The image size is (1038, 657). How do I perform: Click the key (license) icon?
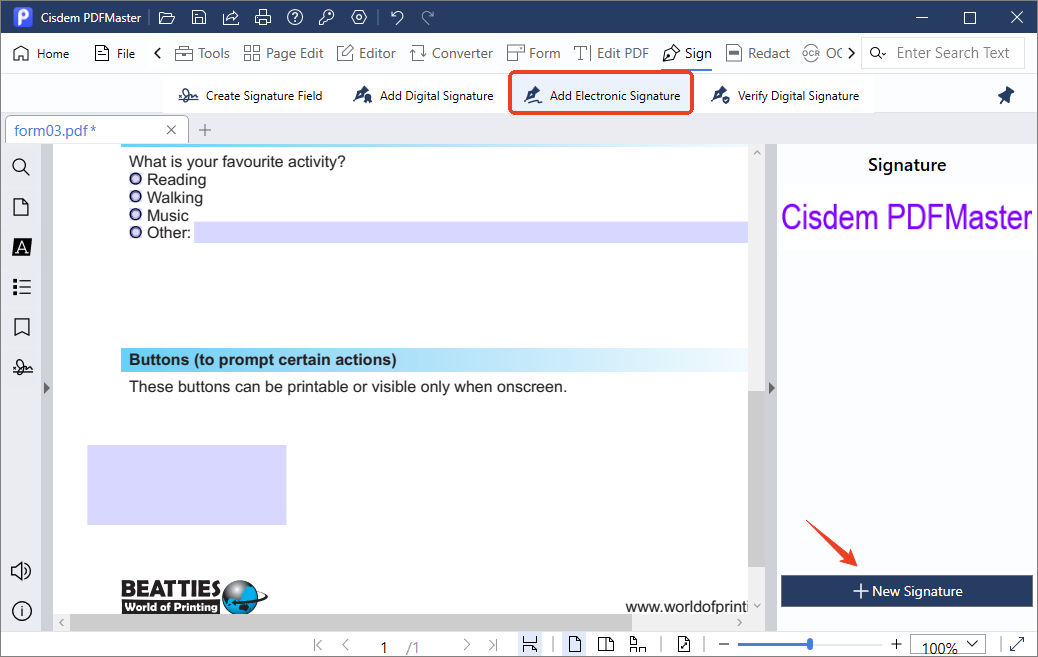(x=326, y=18)
